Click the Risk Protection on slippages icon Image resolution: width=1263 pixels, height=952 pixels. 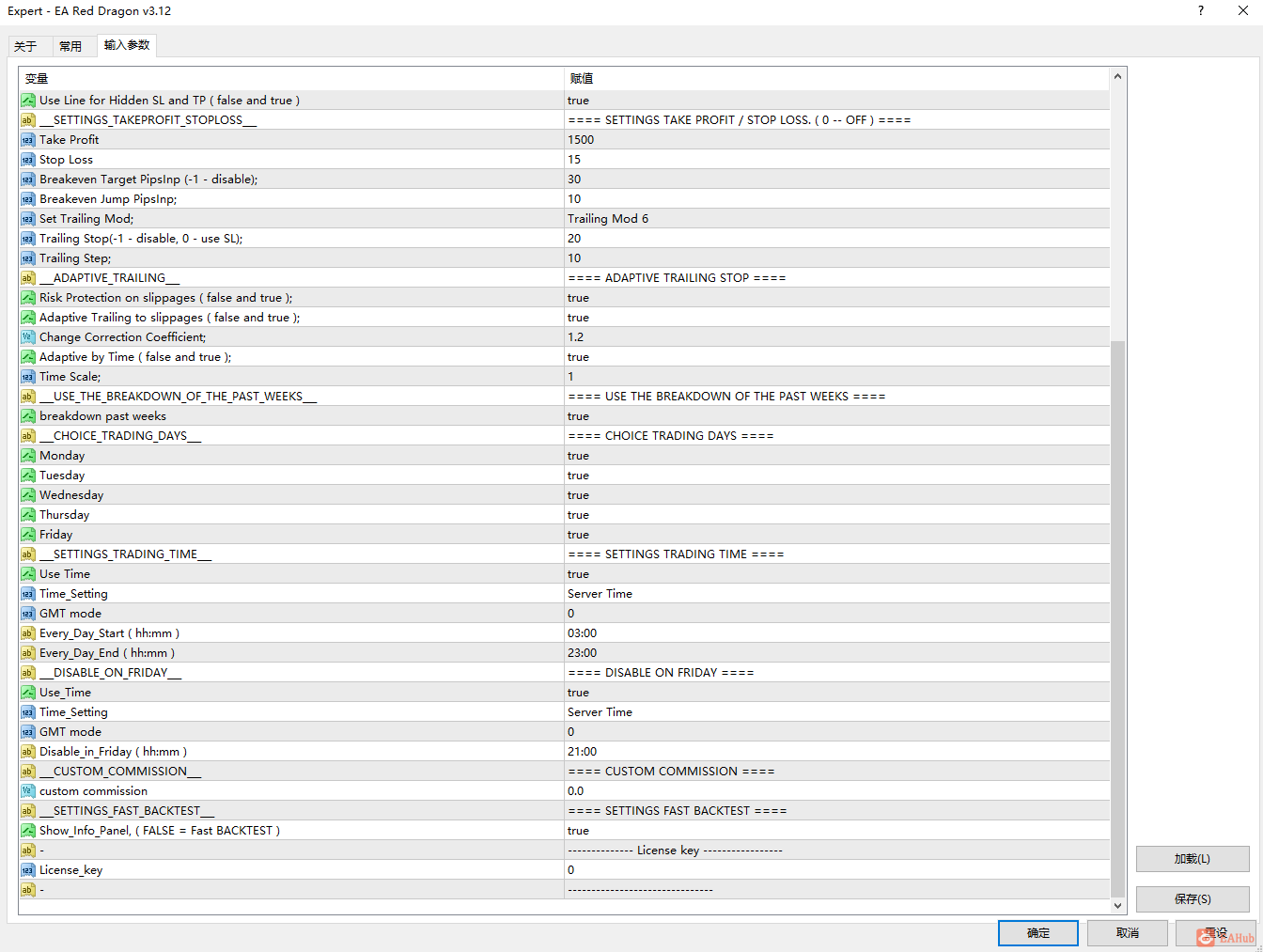[x=28, y=298]
